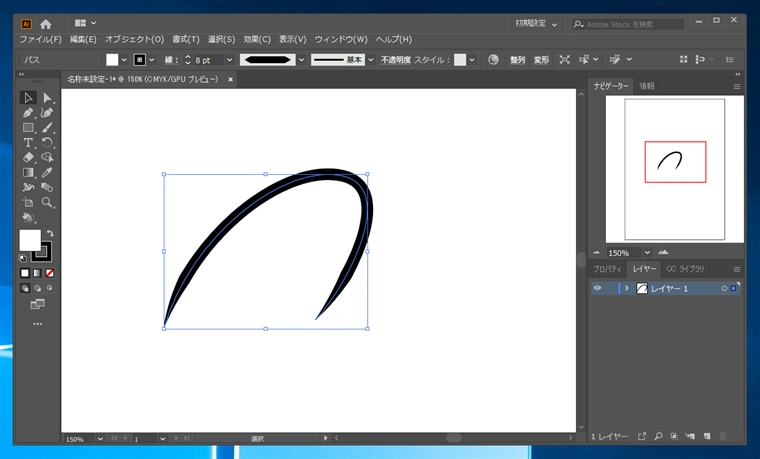Set paint mode to None
The image size is (760, 459).
(x=49, y=273)
